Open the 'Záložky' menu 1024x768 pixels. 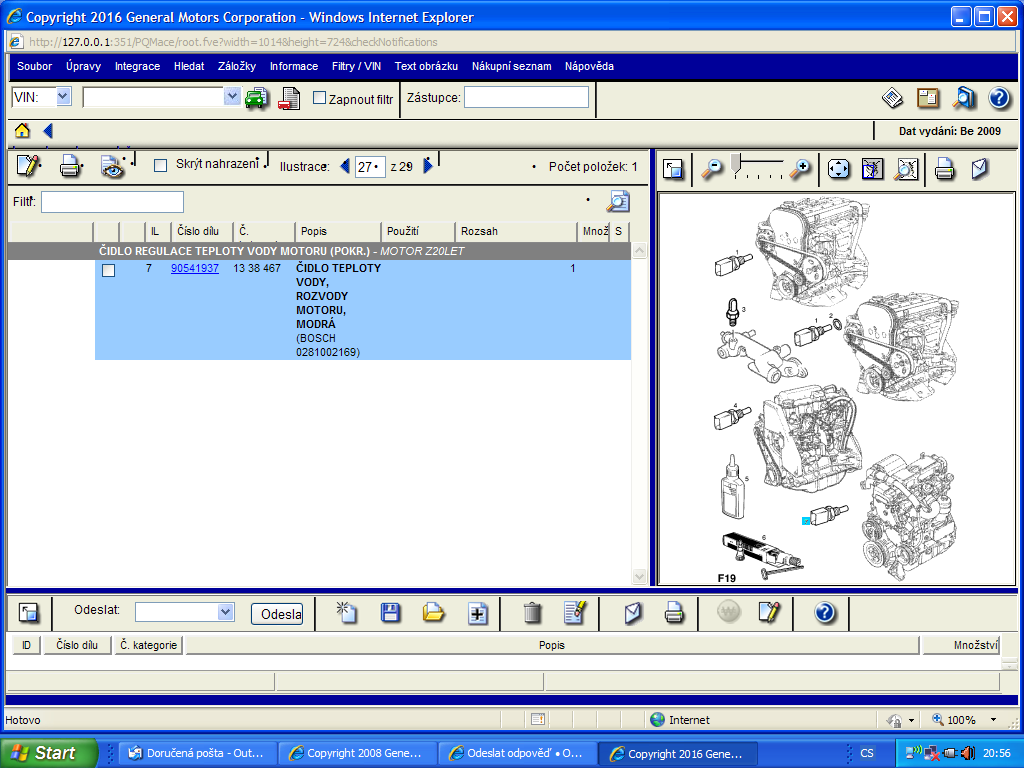click(237, 66)
